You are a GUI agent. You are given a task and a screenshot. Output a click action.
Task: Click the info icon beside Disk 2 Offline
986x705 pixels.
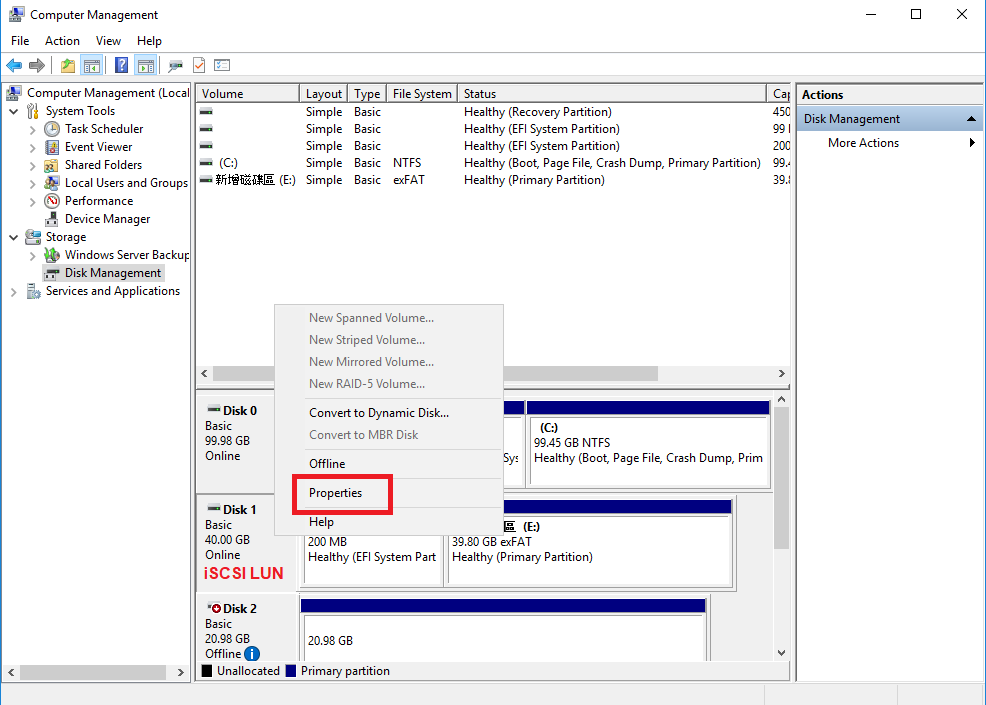click(x=252, y=654)
